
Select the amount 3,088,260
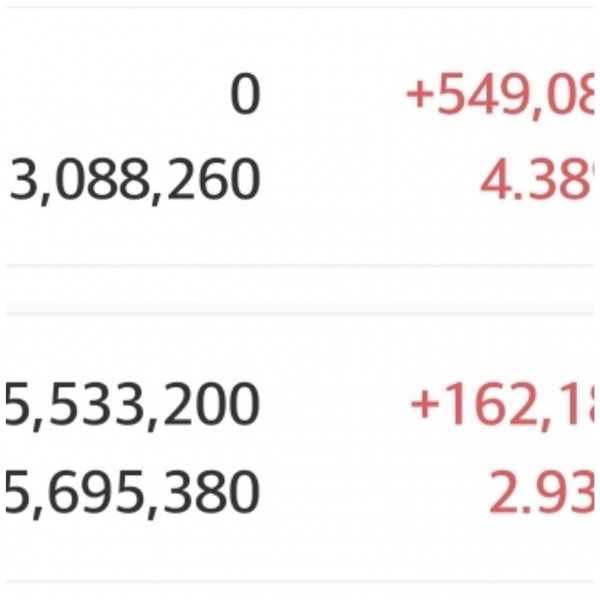point(135,181)
